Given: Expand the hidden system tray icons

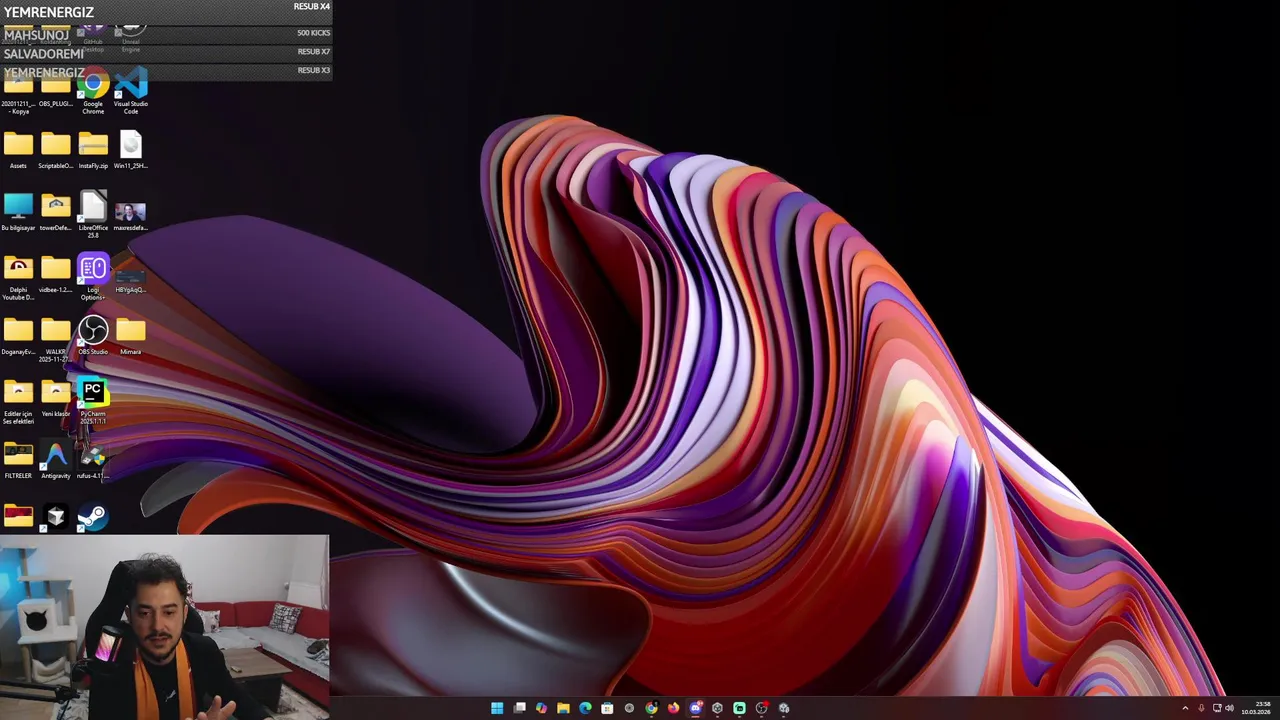Looking at the screenshot, I should 1185,708.
